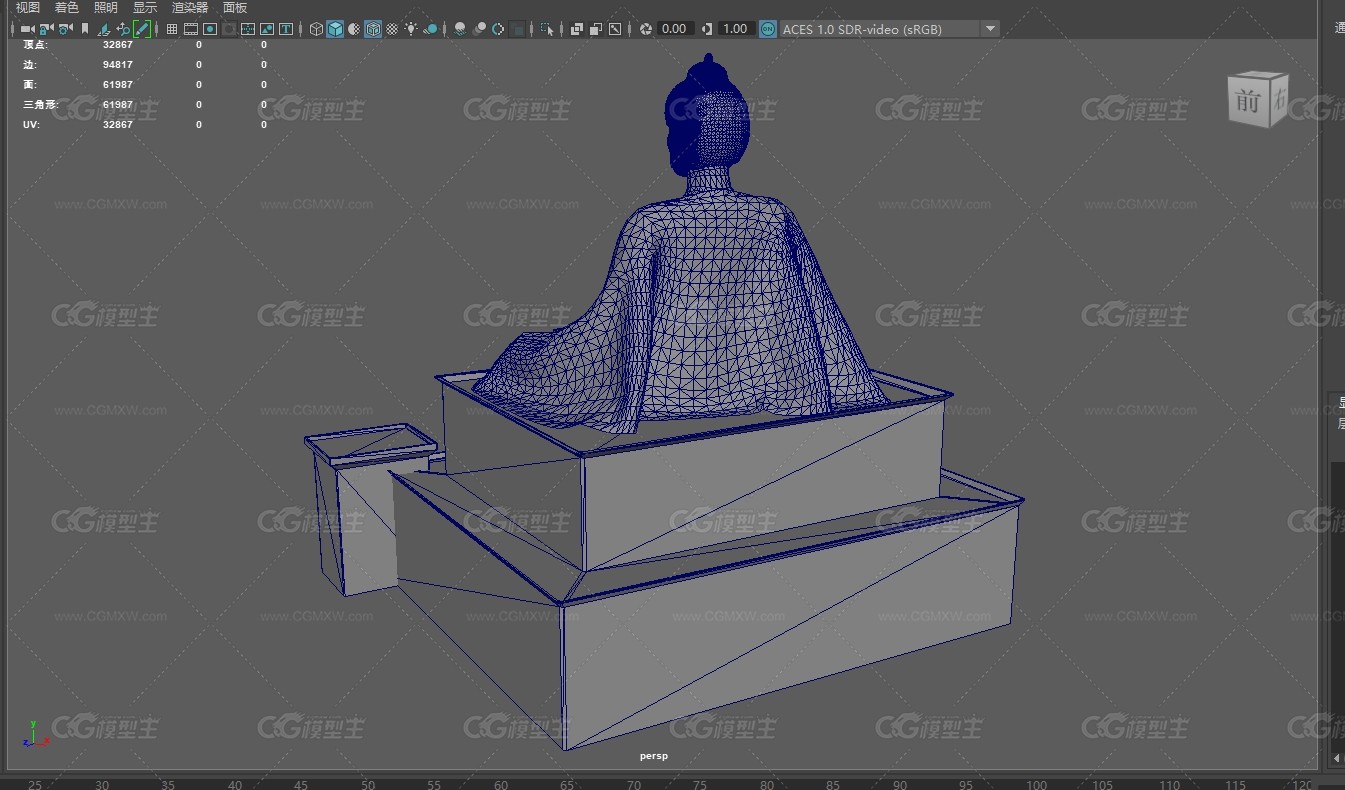Click the Use Default Material icon
The height and width of the screenshot is (790, 1345).
354,29
